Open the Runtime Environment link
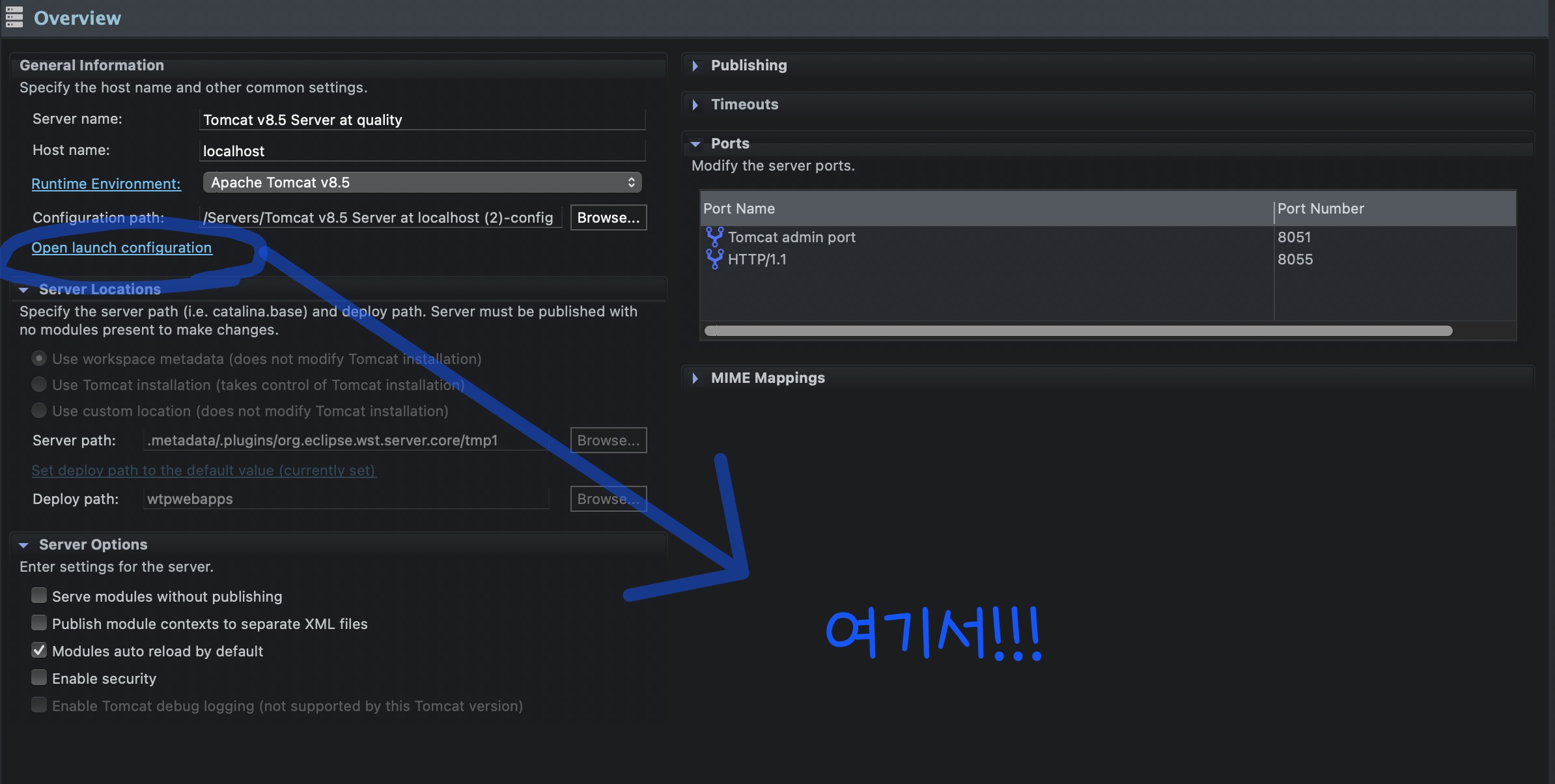Screen dimensions: 1555x784 [106, 184]
